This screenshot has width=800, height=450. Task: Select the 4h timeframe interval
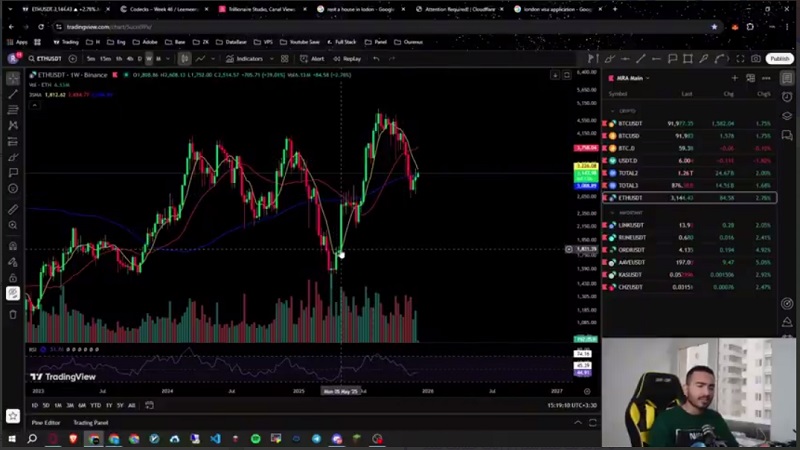(130, 59)
